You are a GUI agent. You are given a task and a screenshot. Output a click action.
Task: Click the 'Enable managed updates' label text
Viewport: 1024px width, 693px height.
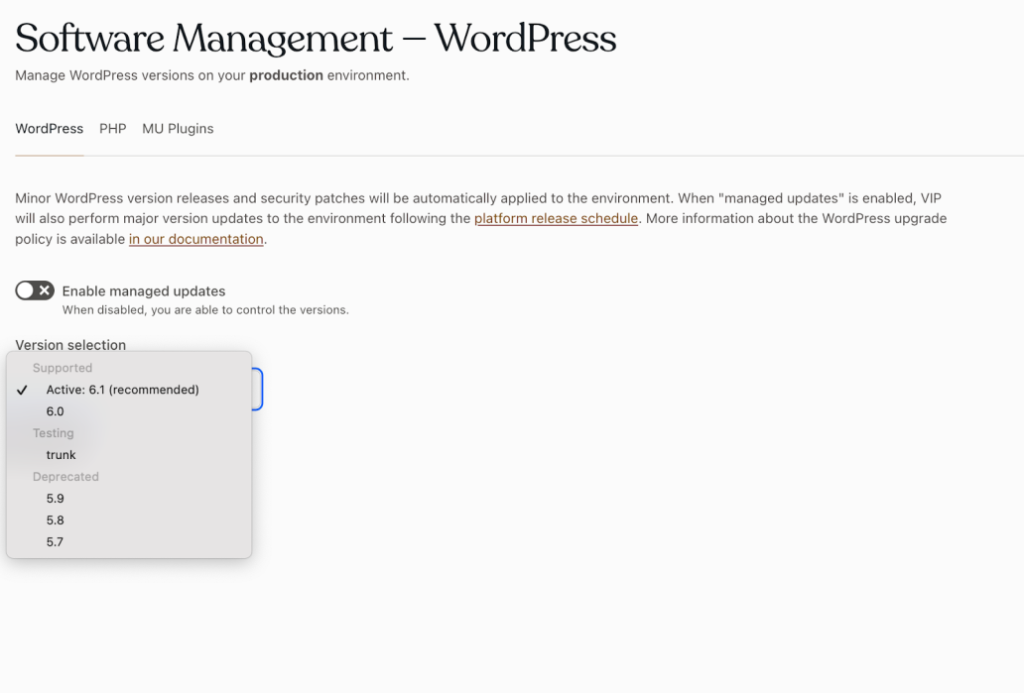coord(144,291)
